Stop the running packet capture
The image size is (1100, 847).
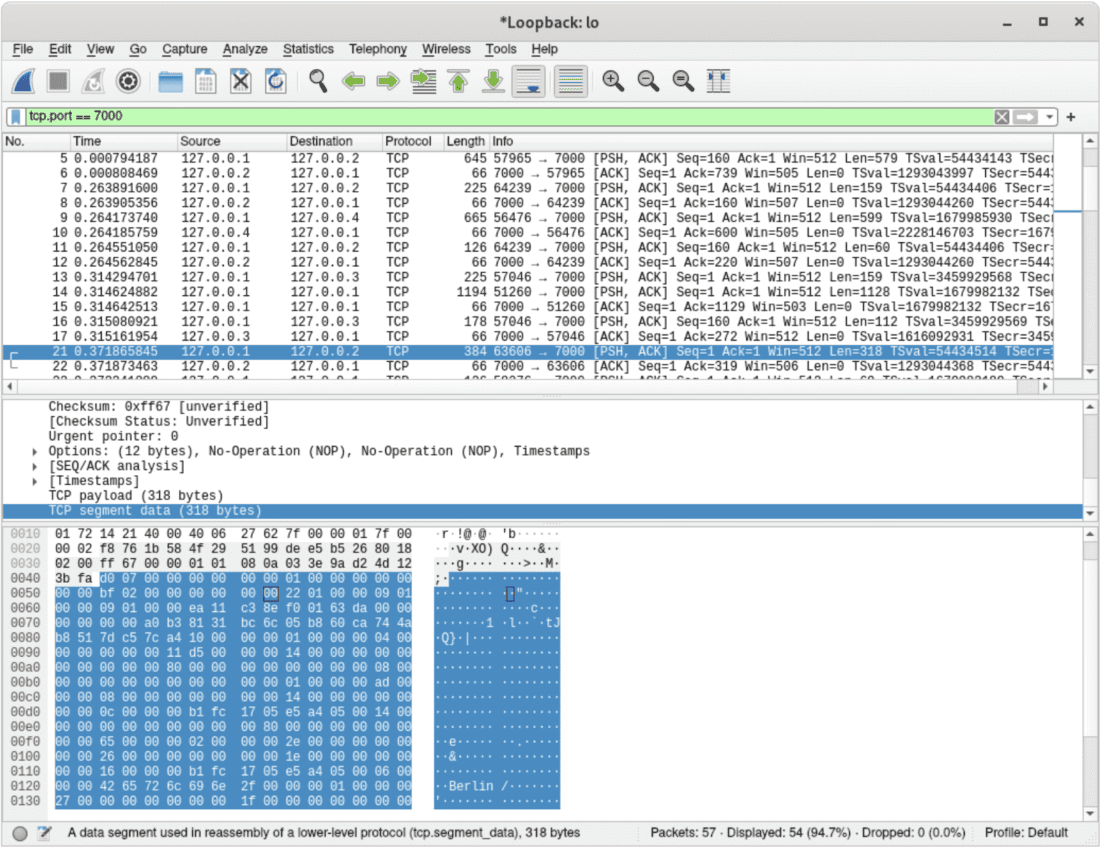pos(57,81)
